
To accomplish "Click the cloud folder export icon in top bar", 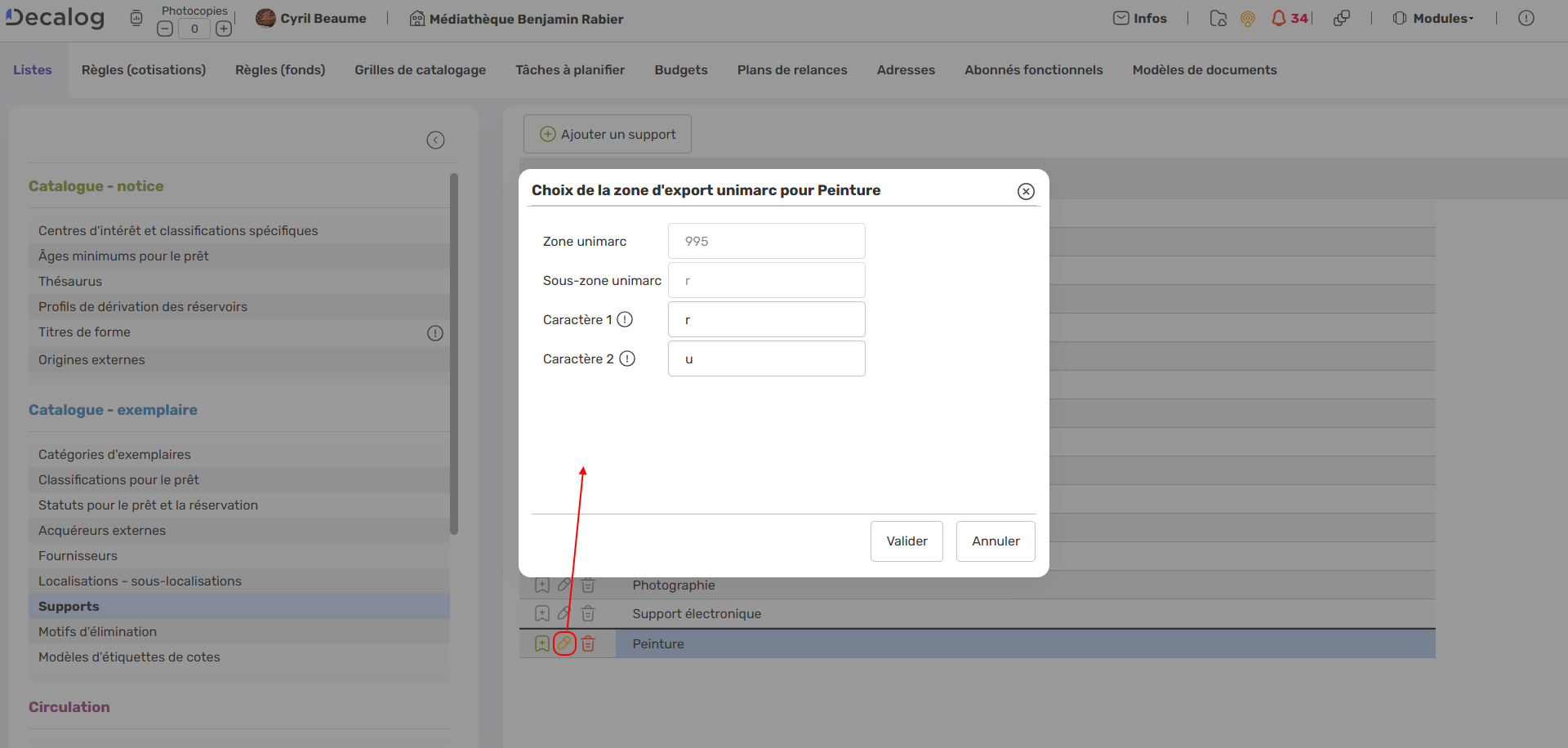I will 1218,18.
